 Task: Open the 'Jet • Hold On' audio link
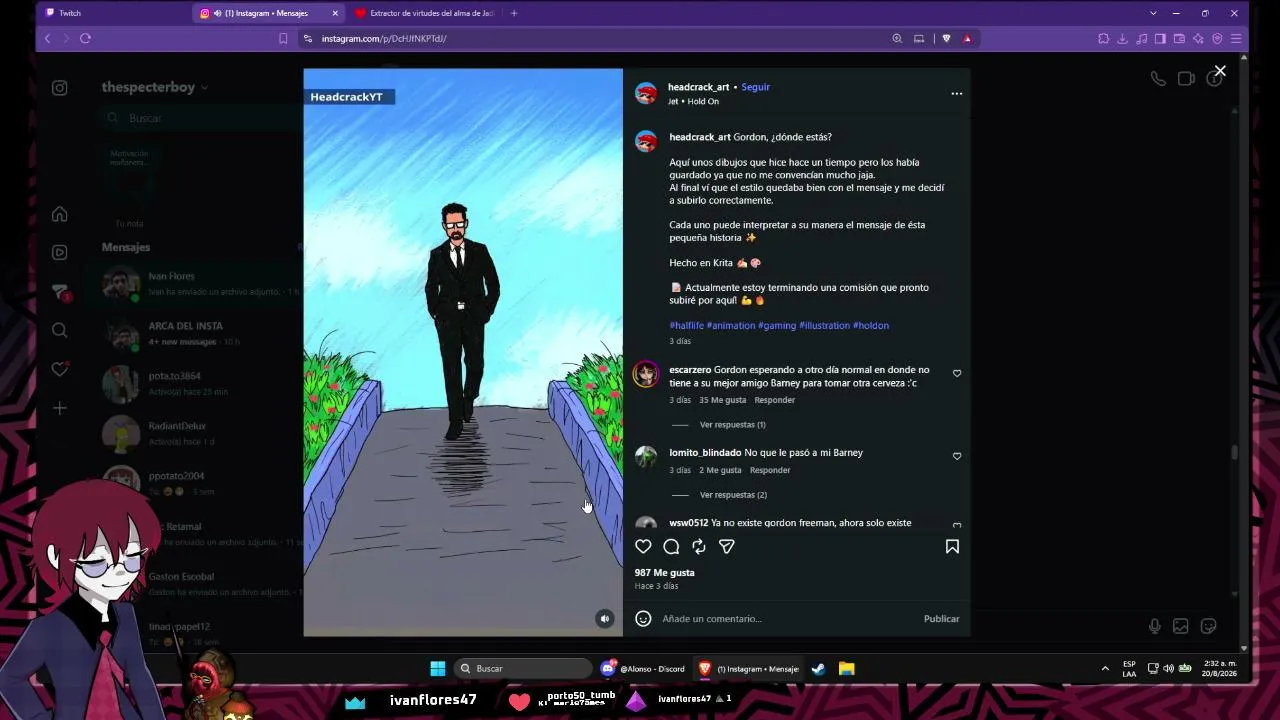click(x=693, y=101)
